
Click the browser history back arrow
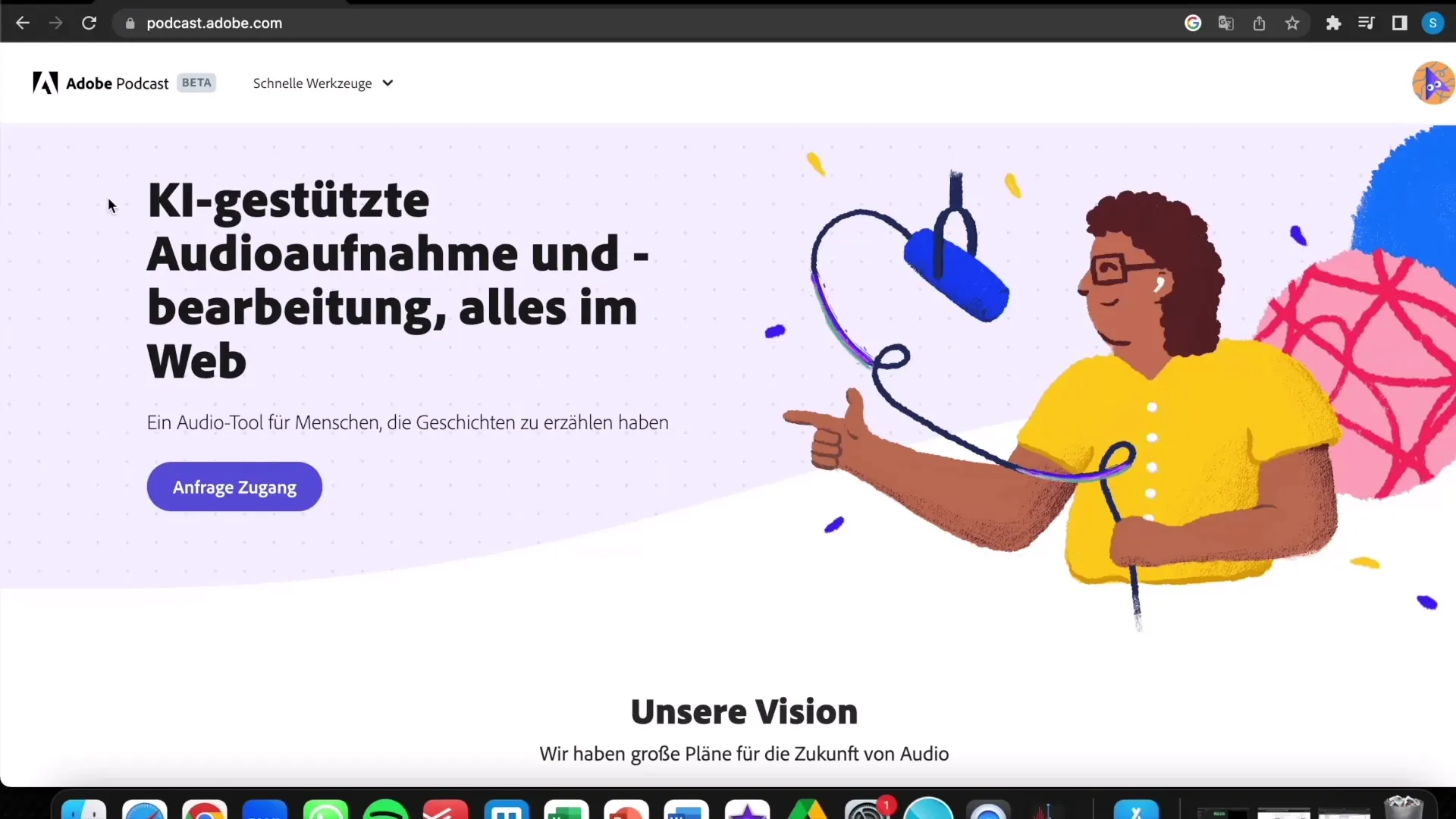pos(22,22)
